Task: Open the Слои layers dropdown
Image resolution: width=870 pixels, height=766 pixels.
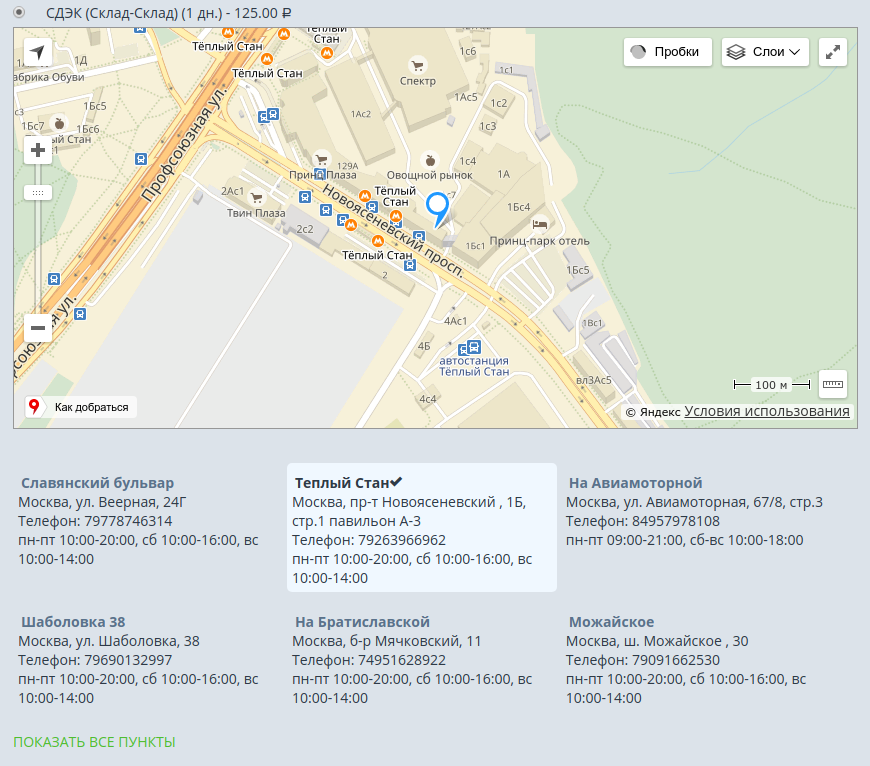Action: pos(765,52)
